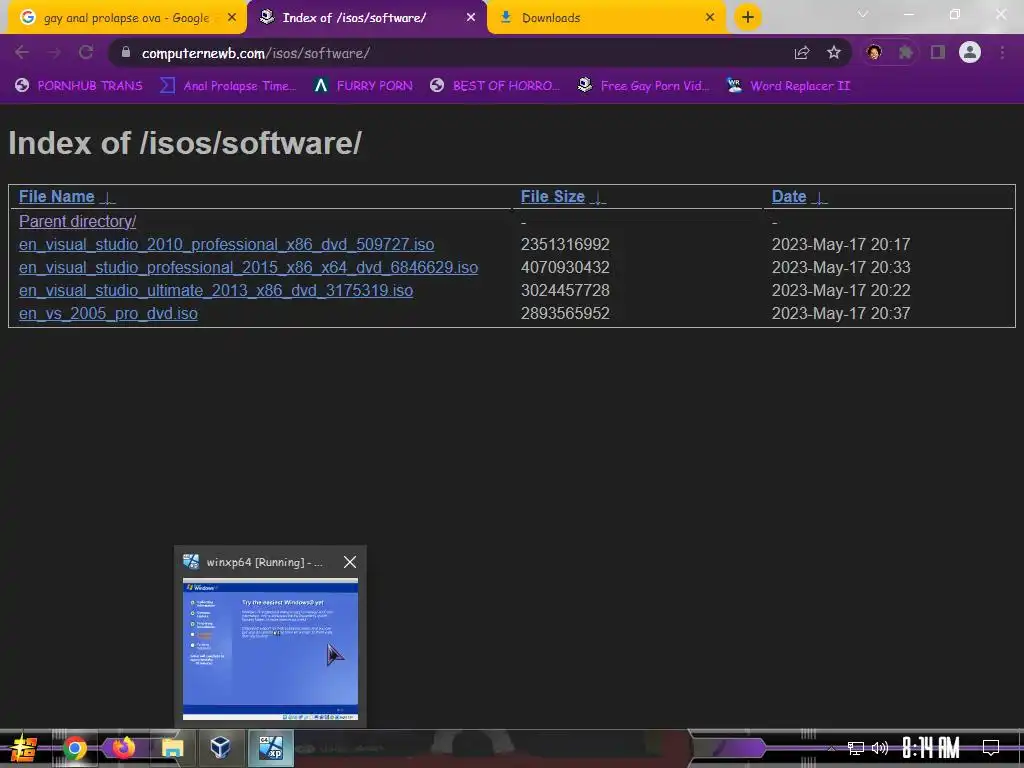Click the down arrow beside File Name
This screenshot has width=1024, height=768.
pos(108,198)
